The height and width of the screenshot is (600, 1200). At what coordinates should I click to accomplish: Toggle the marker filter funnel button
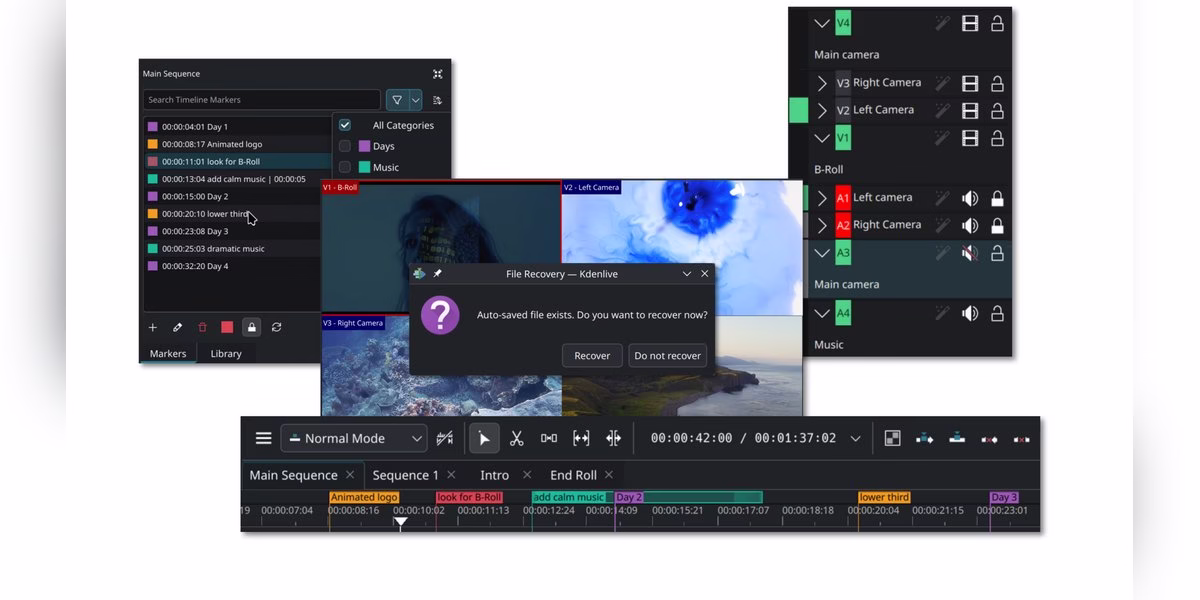click(x=397, y=100)
